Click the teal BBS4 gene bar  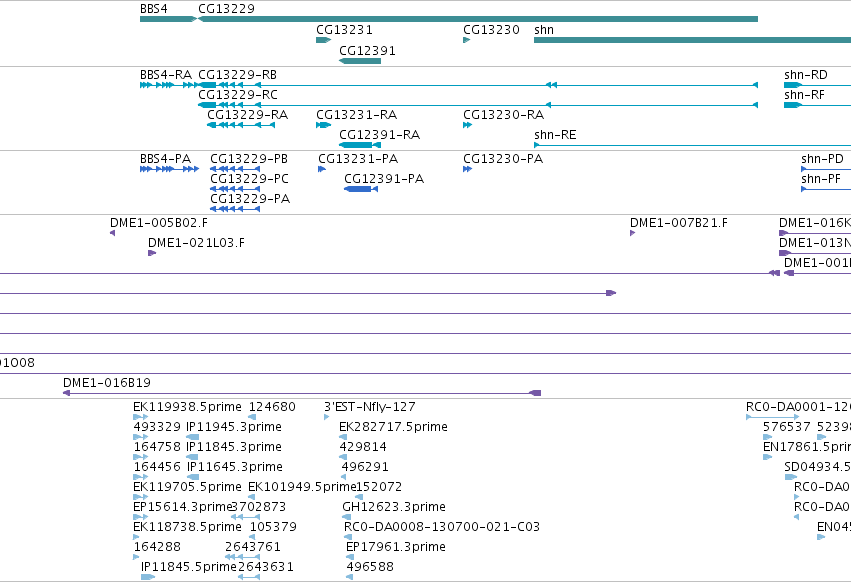pyautogui.click(x=168, y=19)
